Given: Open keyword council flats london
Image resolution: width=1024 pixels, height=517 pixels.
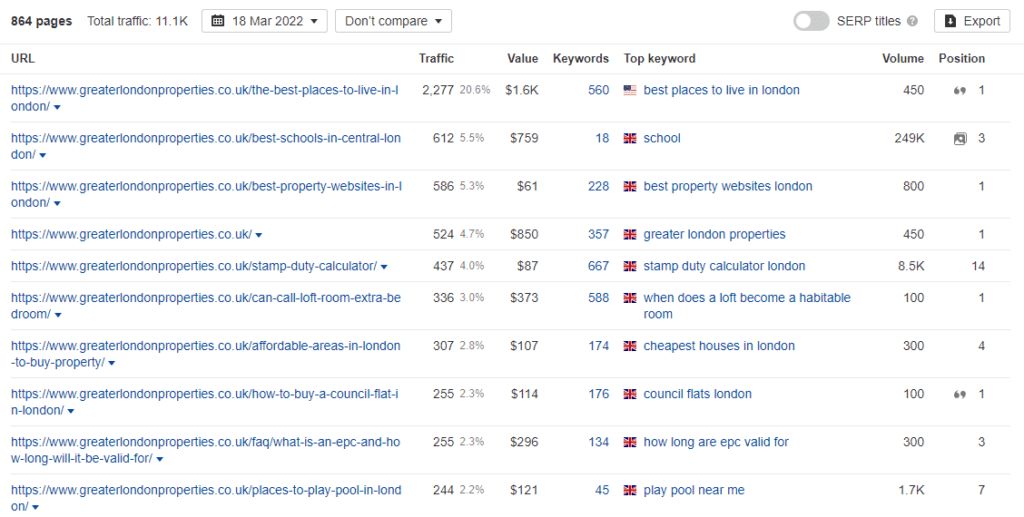Looking at the screenshot, I should (697, 394).
